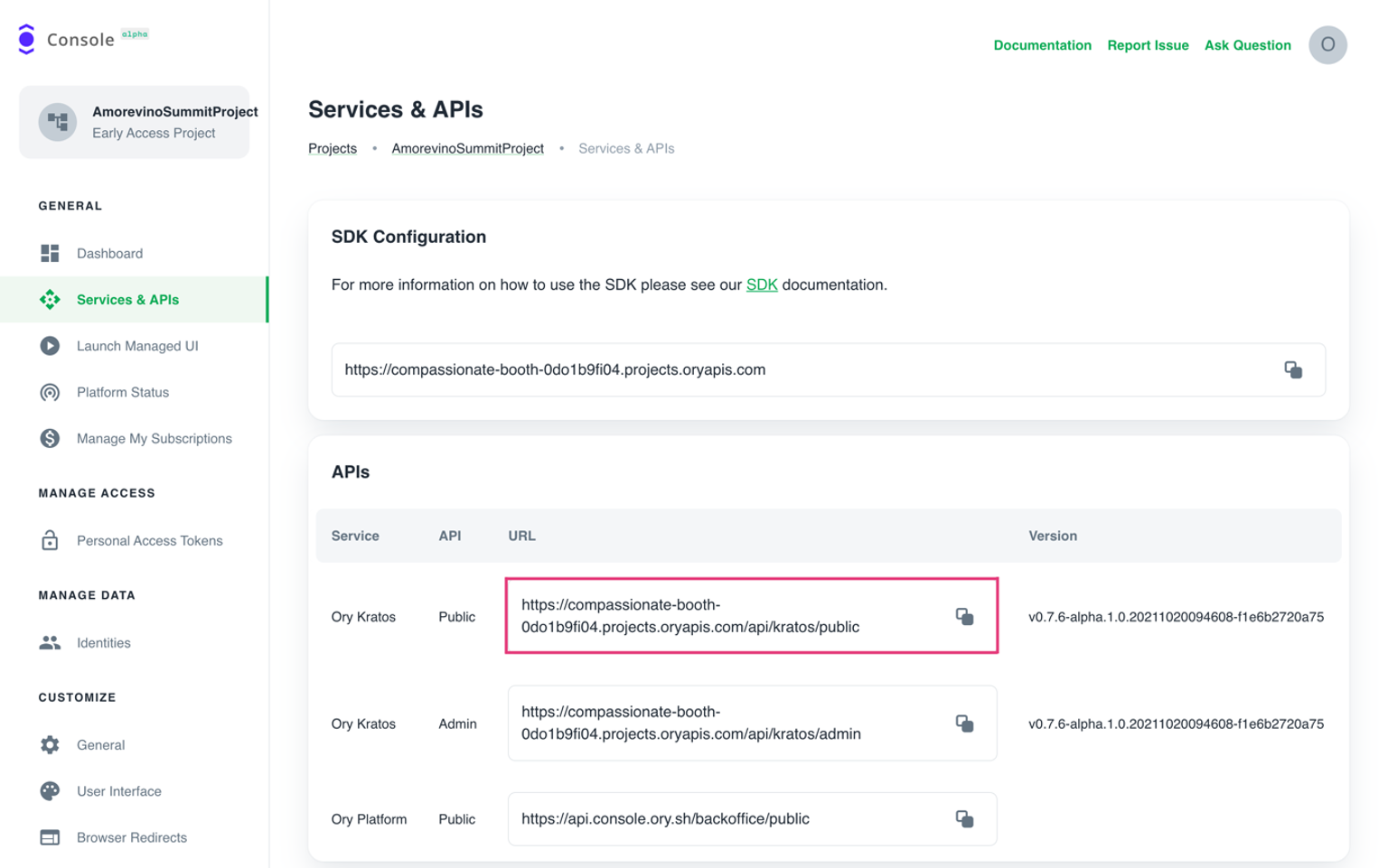Open the AmorevinoSummitProject project avatar icon
This screenshot has width=1388, height=868.
tap(58, 122)
